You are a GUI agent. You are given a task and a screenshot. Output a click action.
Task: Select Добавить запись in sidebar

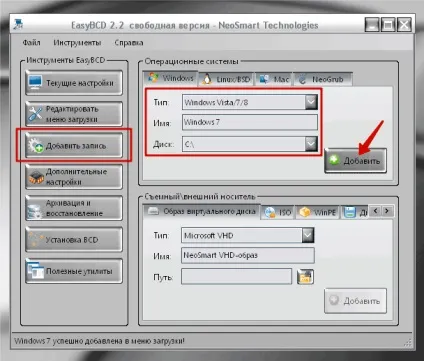[74, 146]
